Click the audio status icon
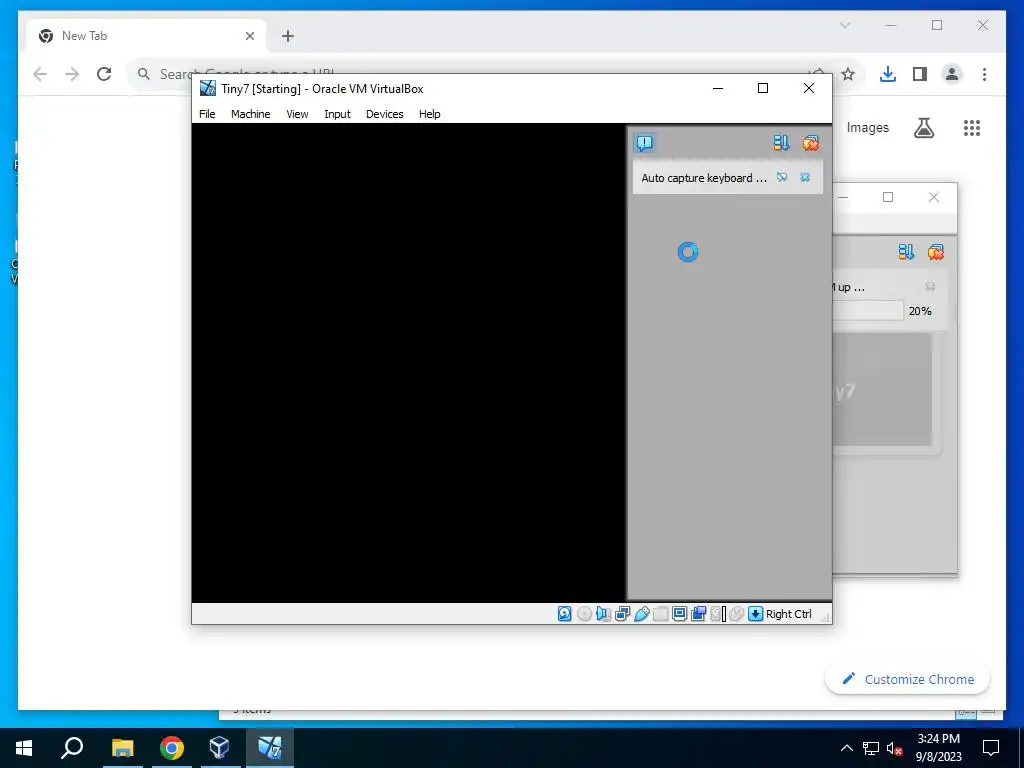The image size is (1024, 768). [x=603, y=614]
